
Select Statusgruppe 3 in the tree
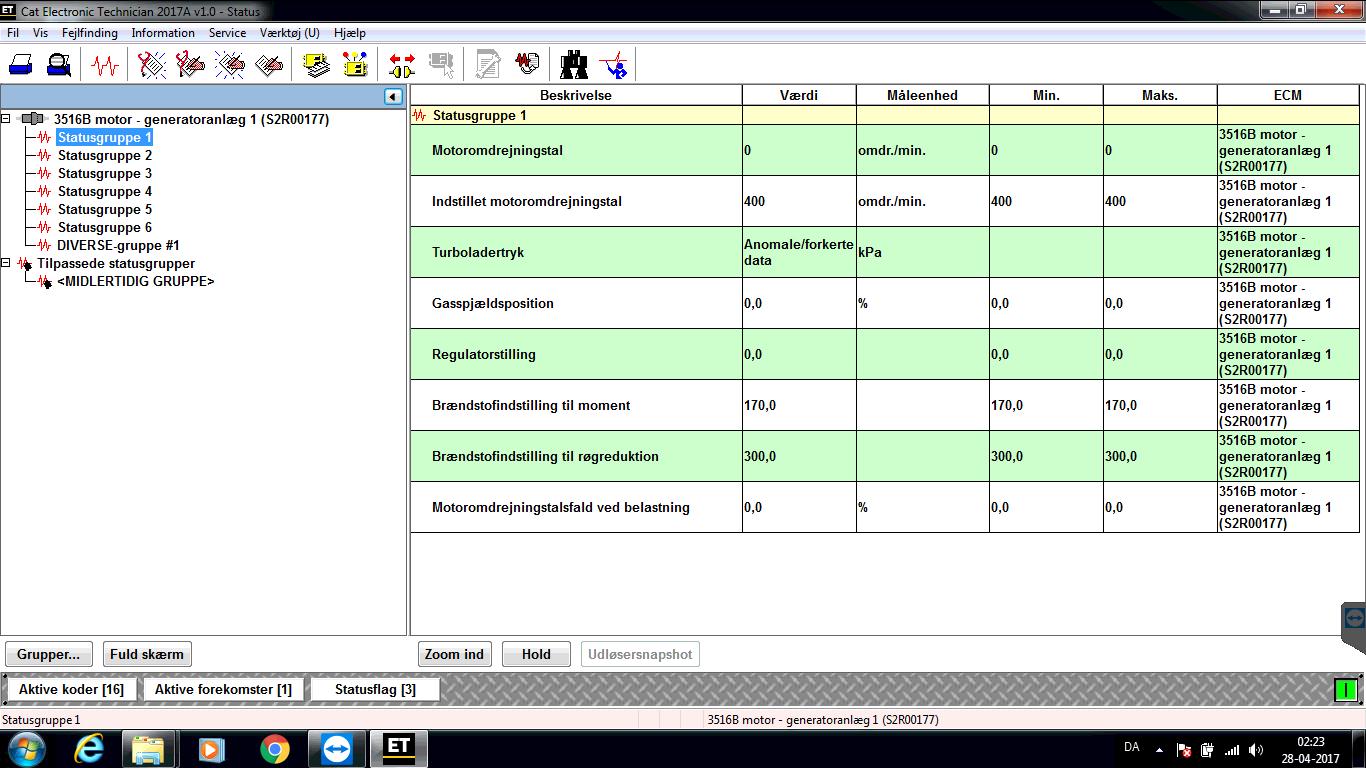105,173
